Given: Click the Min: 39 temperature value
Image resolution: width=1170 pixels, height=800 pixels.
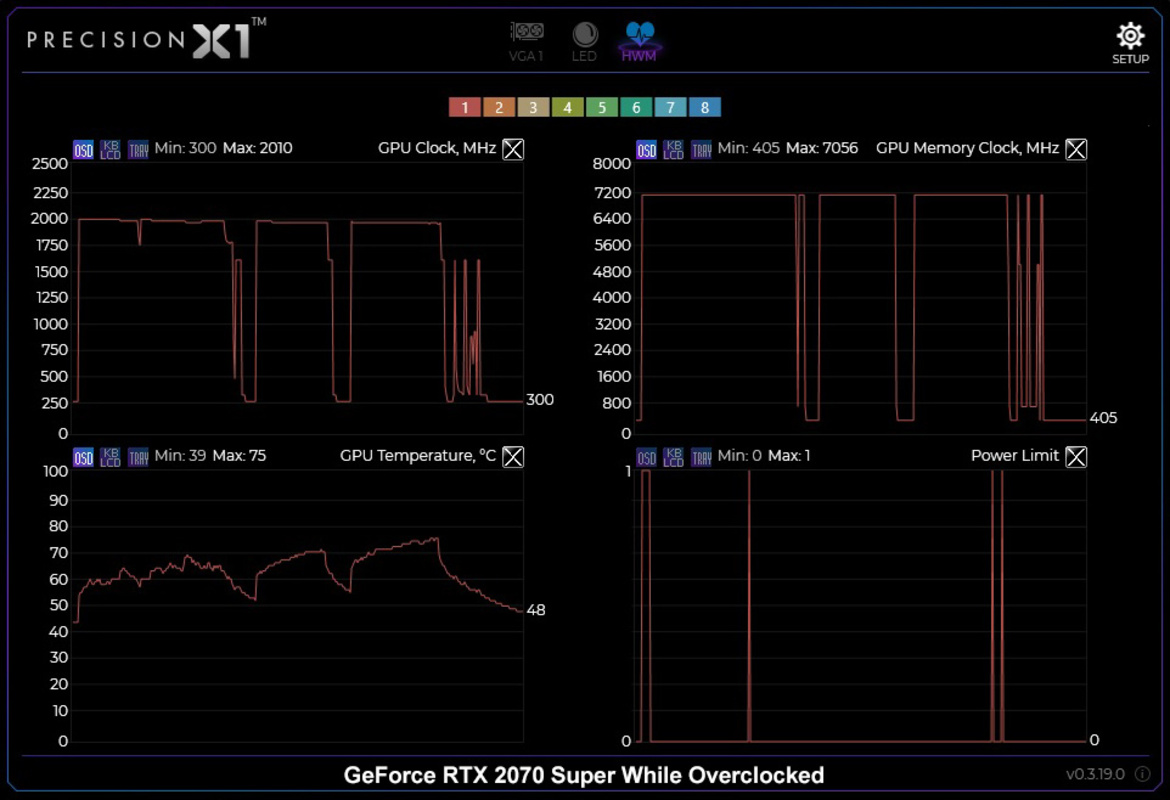Looking at the screenshot, I should [180, 455].
